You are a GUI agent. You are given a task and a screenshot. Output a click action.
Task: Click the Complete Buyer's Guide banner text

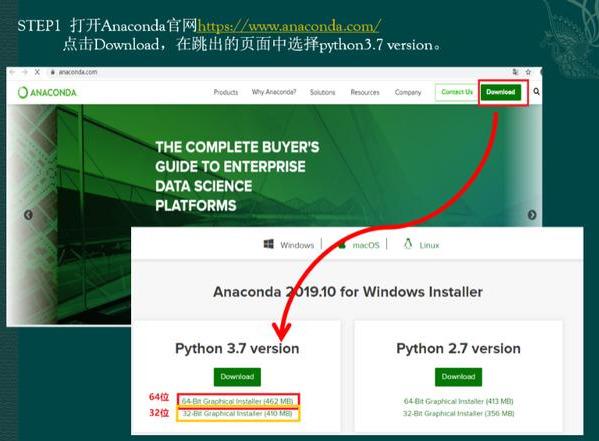click(237, 176)
